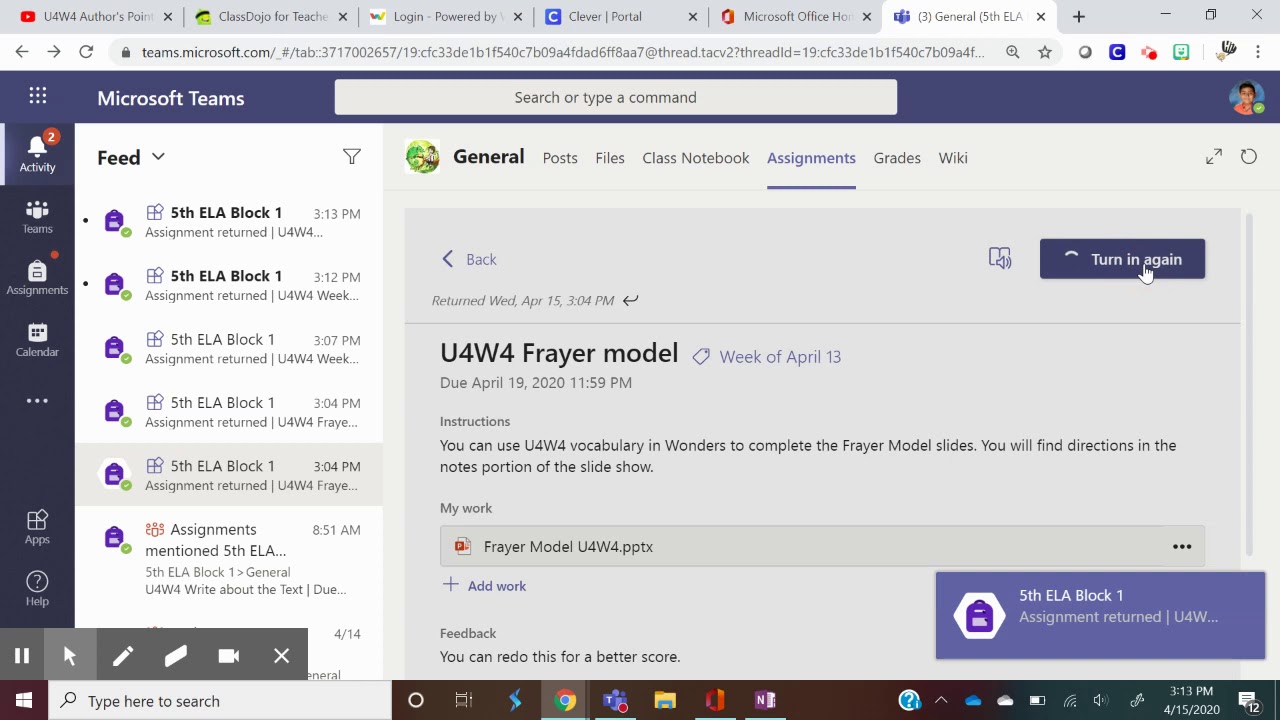Open the profile avatar menu
Viewport: 1280px width, 720px height.
point(1246,97)
